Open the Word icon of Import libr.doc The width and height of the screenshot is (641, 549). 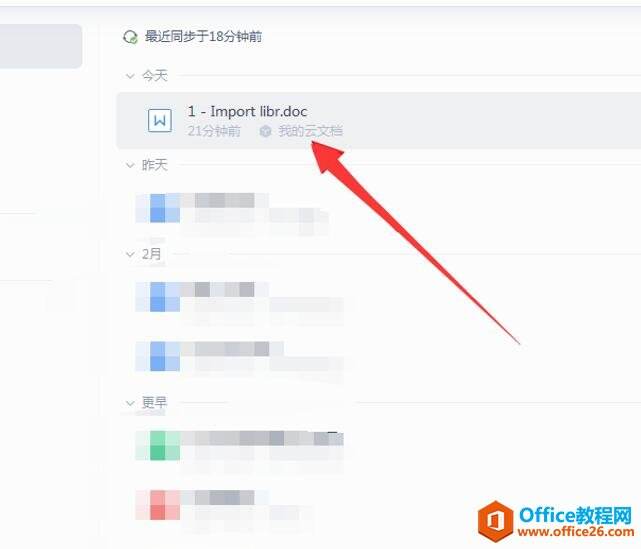159,120
